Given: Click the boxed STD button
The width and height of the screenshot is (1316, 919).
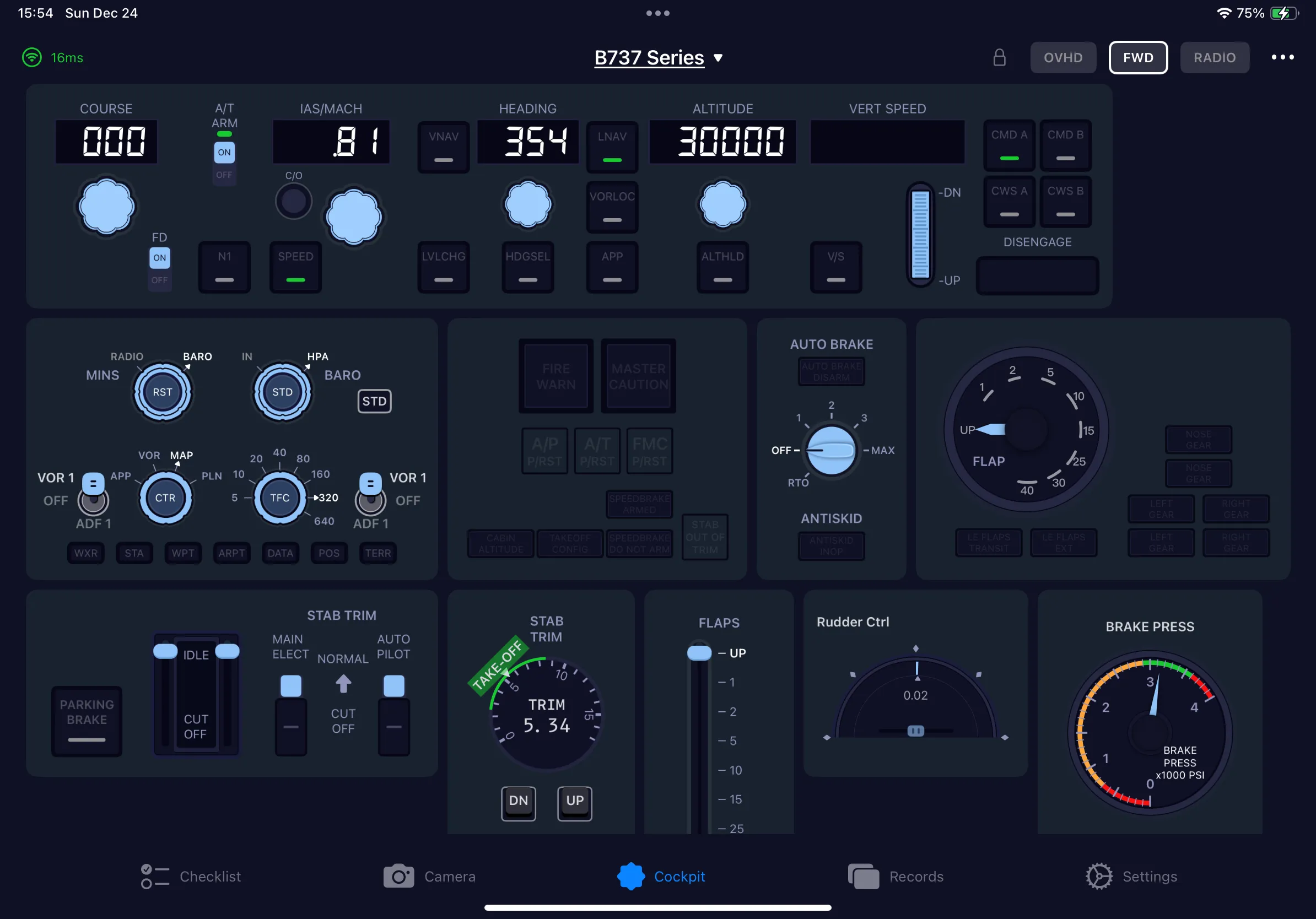Looking at the screenshot, I should (x=374, y=401).
